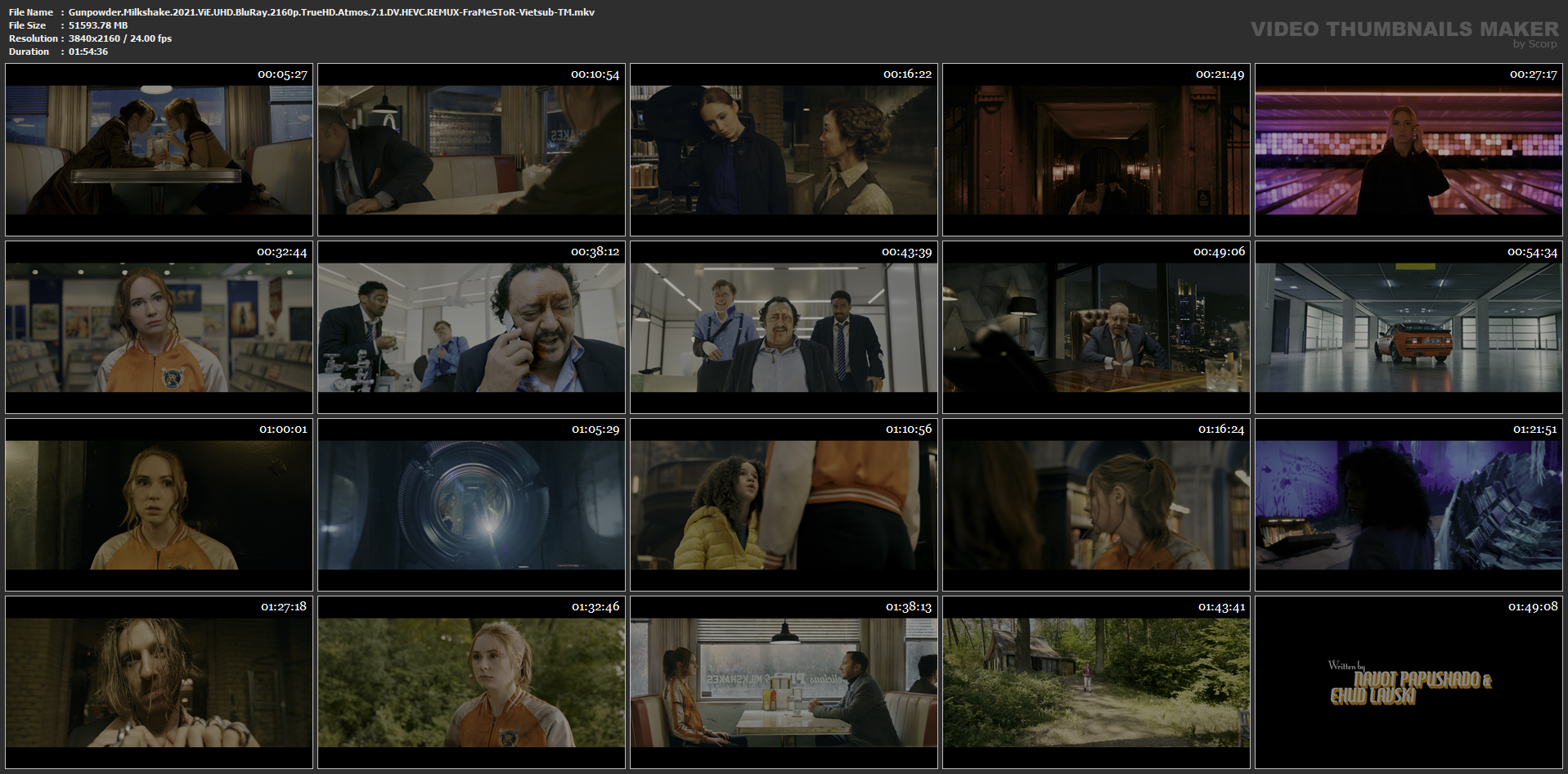Image resolution: width=1568 pixels, height=774 pixels.
Task: Click the Gunpowder.Milkshake file name text
Action: tap(331, 12)
